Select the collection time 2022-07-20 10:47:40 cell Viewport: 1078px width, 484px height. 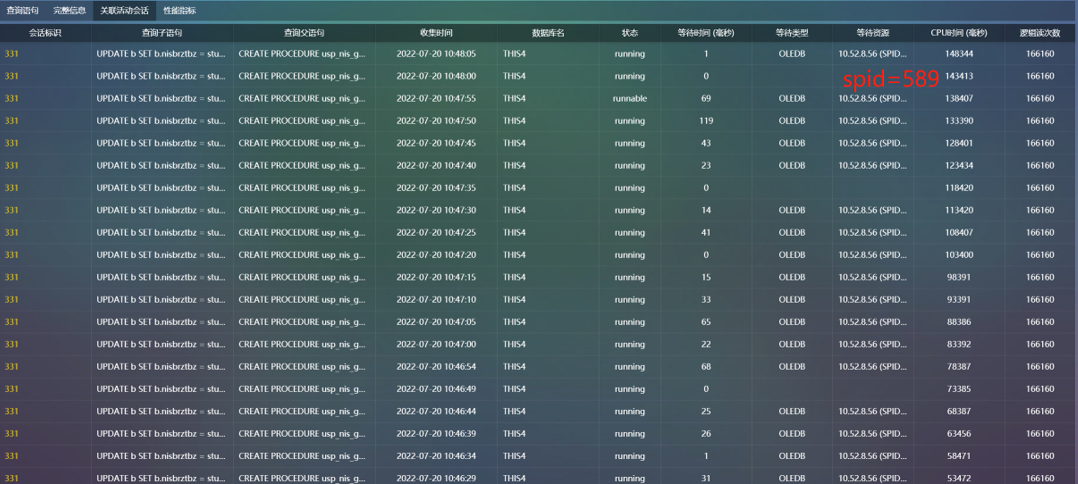pyautogui.click(x=436, y=166)
